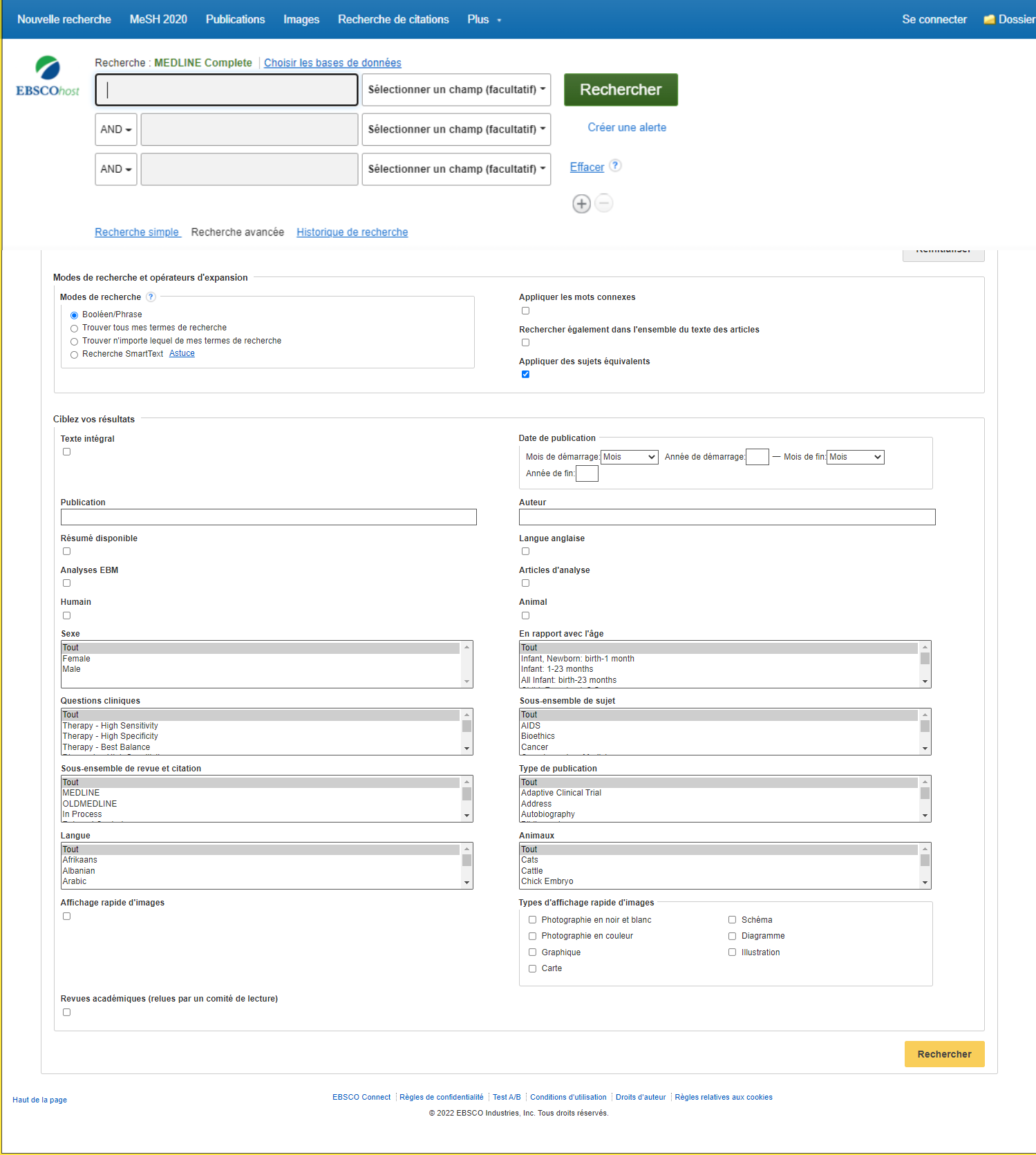Check the Langue anglaise box
This screenshot has width=1036, height=1155.
point(525,552)
